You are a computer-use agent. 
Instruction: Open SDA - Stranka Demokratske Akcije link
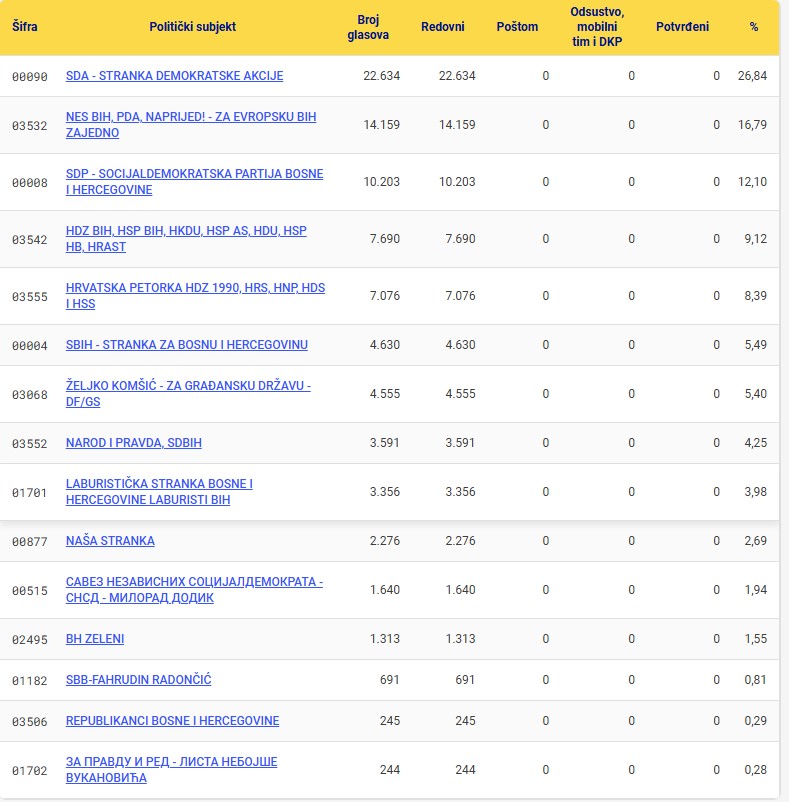pyautogui.click(x=174, y=76)
